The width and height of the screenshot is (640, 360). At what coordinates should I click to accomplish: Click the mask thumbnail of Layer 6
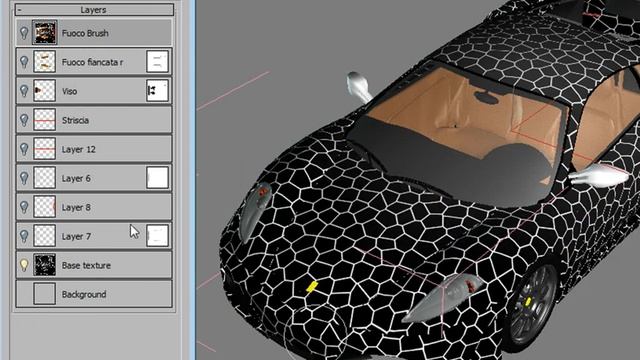pyautogui.click(x=158, y=178)
